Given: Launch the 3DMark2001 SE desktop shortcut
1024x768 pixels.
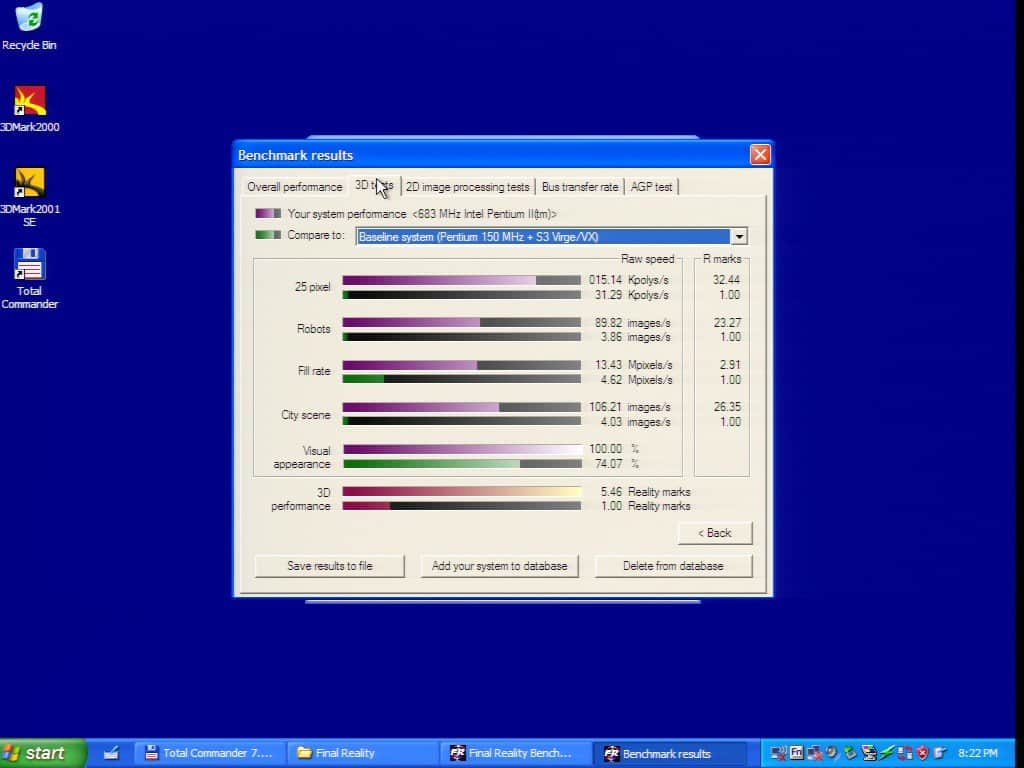Looking at the screenshot, I should (x=29, y=196).
